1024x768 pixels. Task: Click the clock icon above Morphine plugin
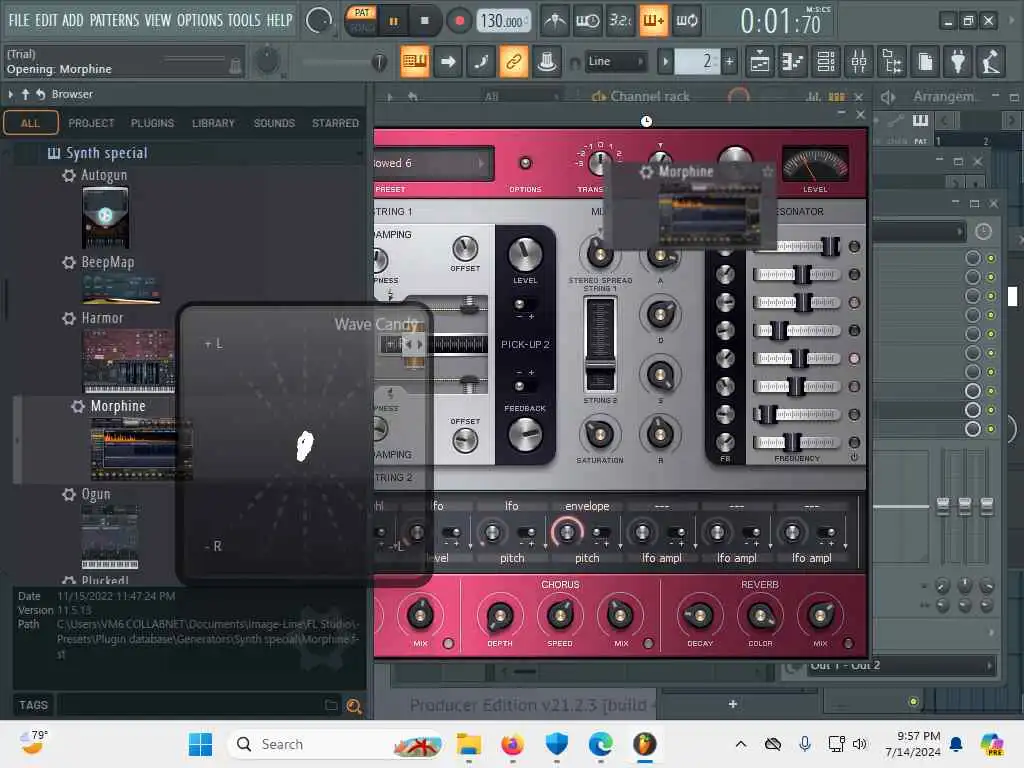[x=646, y=121]
